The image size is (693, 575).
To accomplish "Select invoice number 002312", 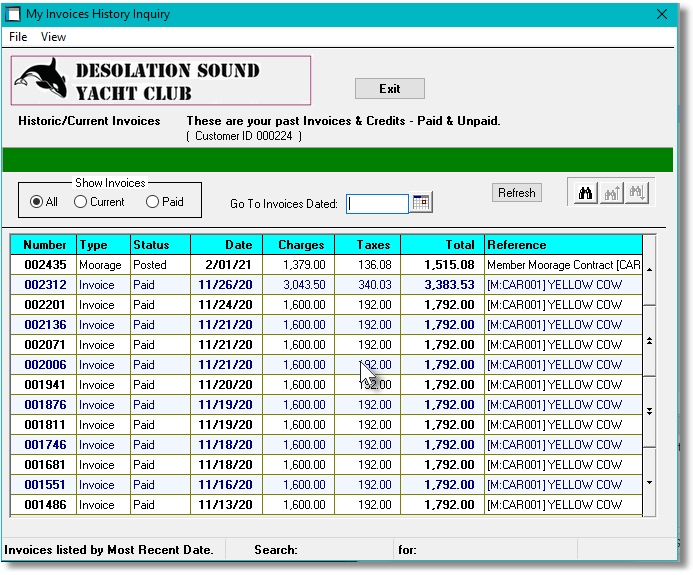I will [45, 285].
